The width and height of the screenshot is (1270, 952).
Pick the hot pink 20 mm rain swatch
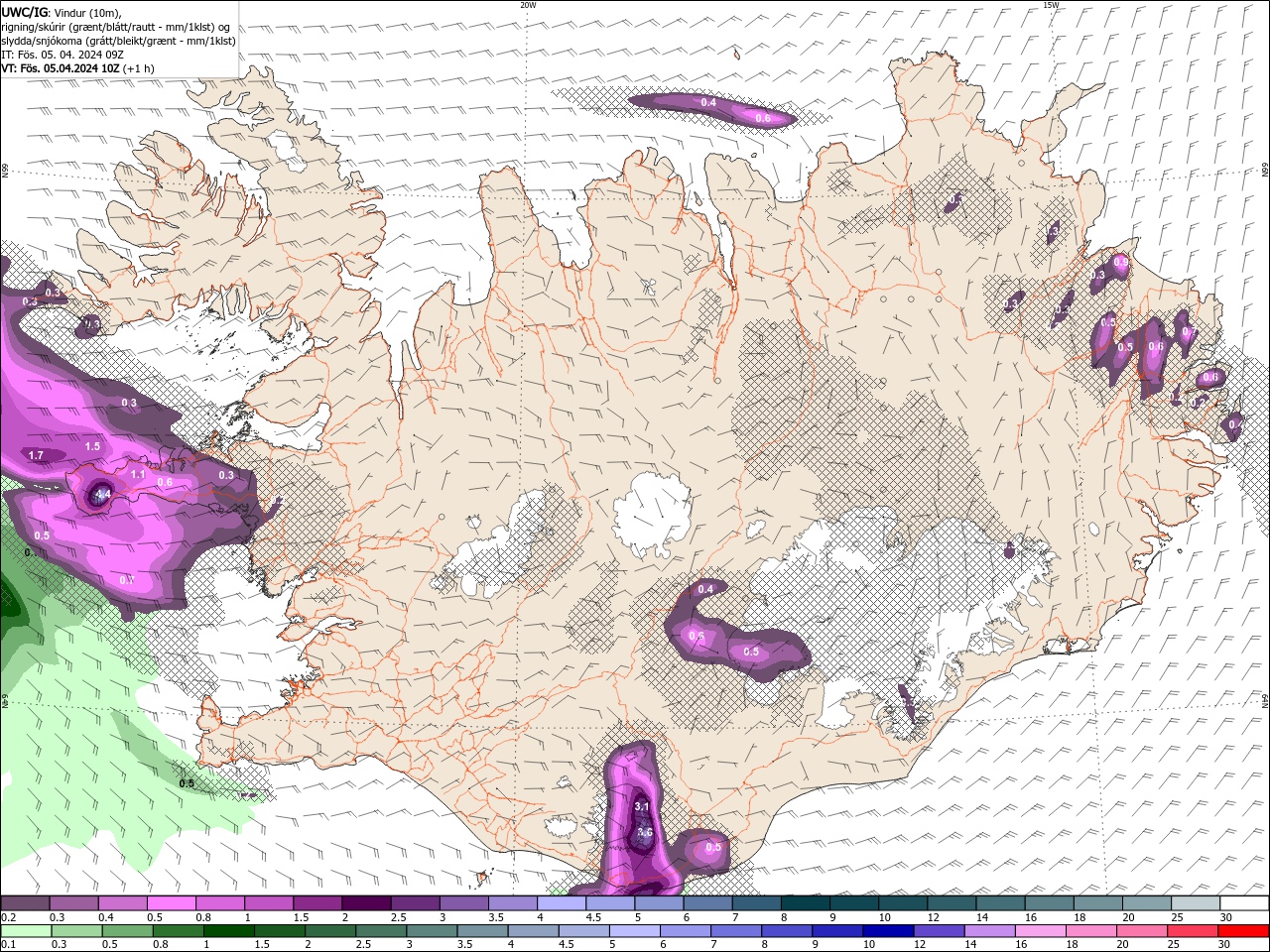(x=1142, y=931)
